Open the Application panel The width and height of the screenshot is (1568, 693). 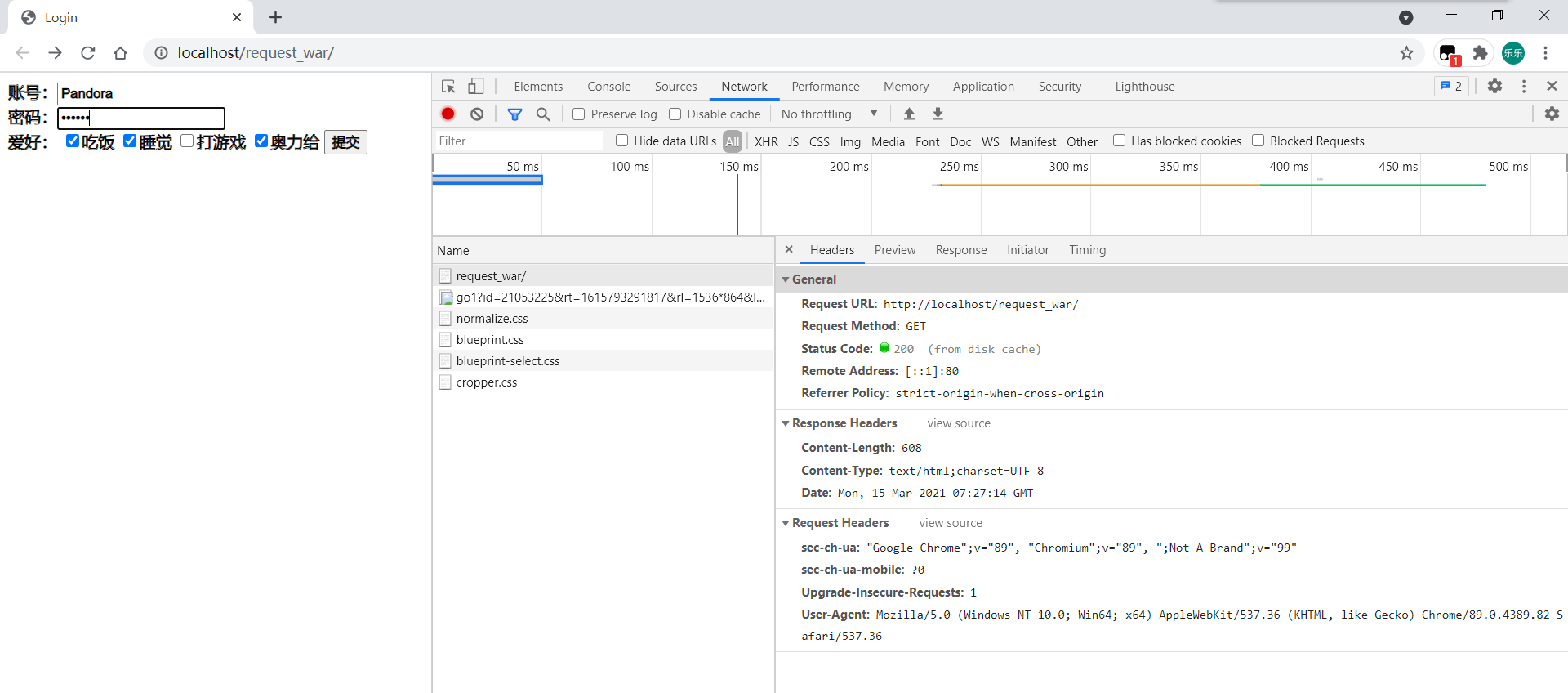(x=983, y=87)
